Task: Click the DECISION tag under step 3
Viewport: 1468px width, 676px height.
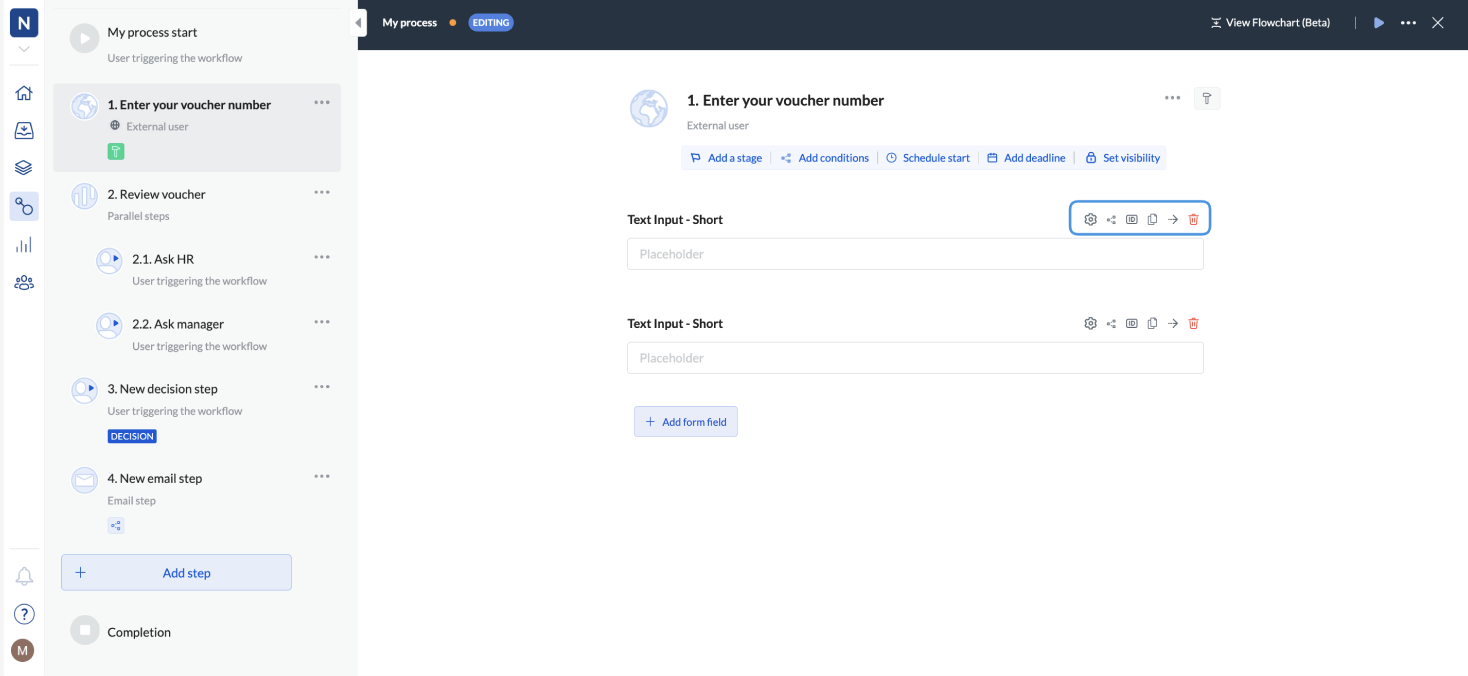Action: coord(132,436)
